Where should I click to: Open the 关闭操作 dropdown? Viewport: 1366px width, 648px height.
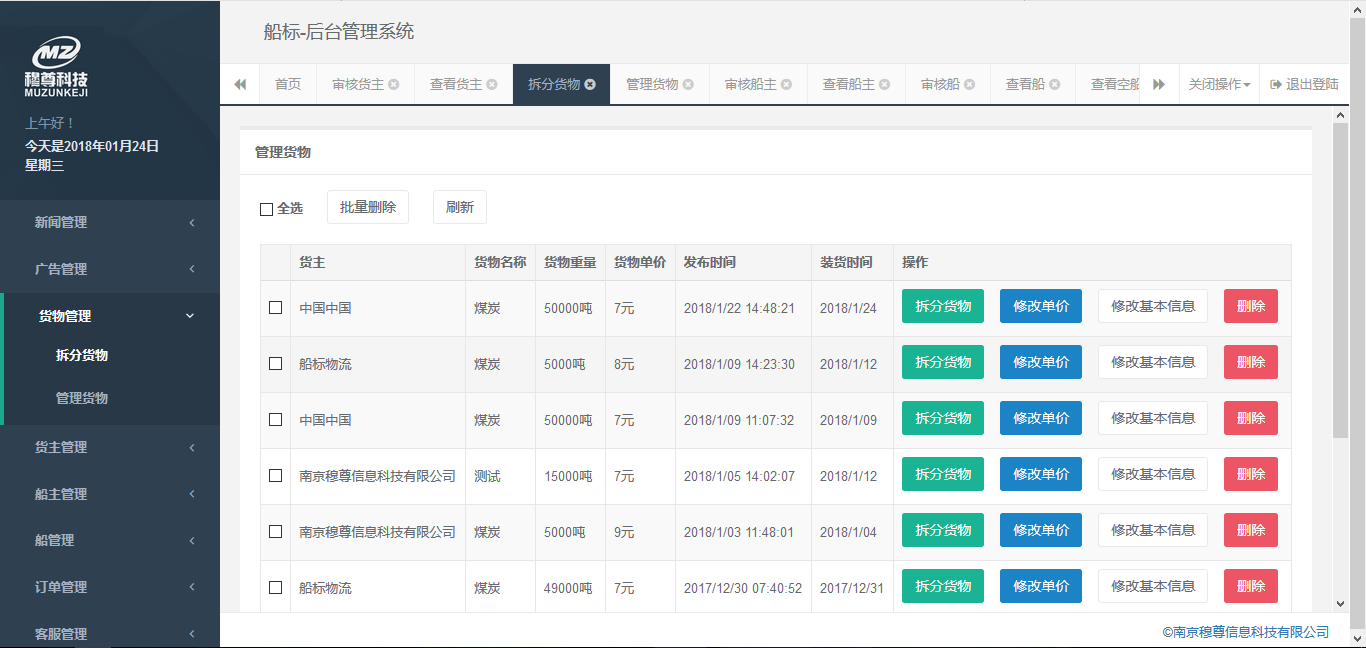1219,85
